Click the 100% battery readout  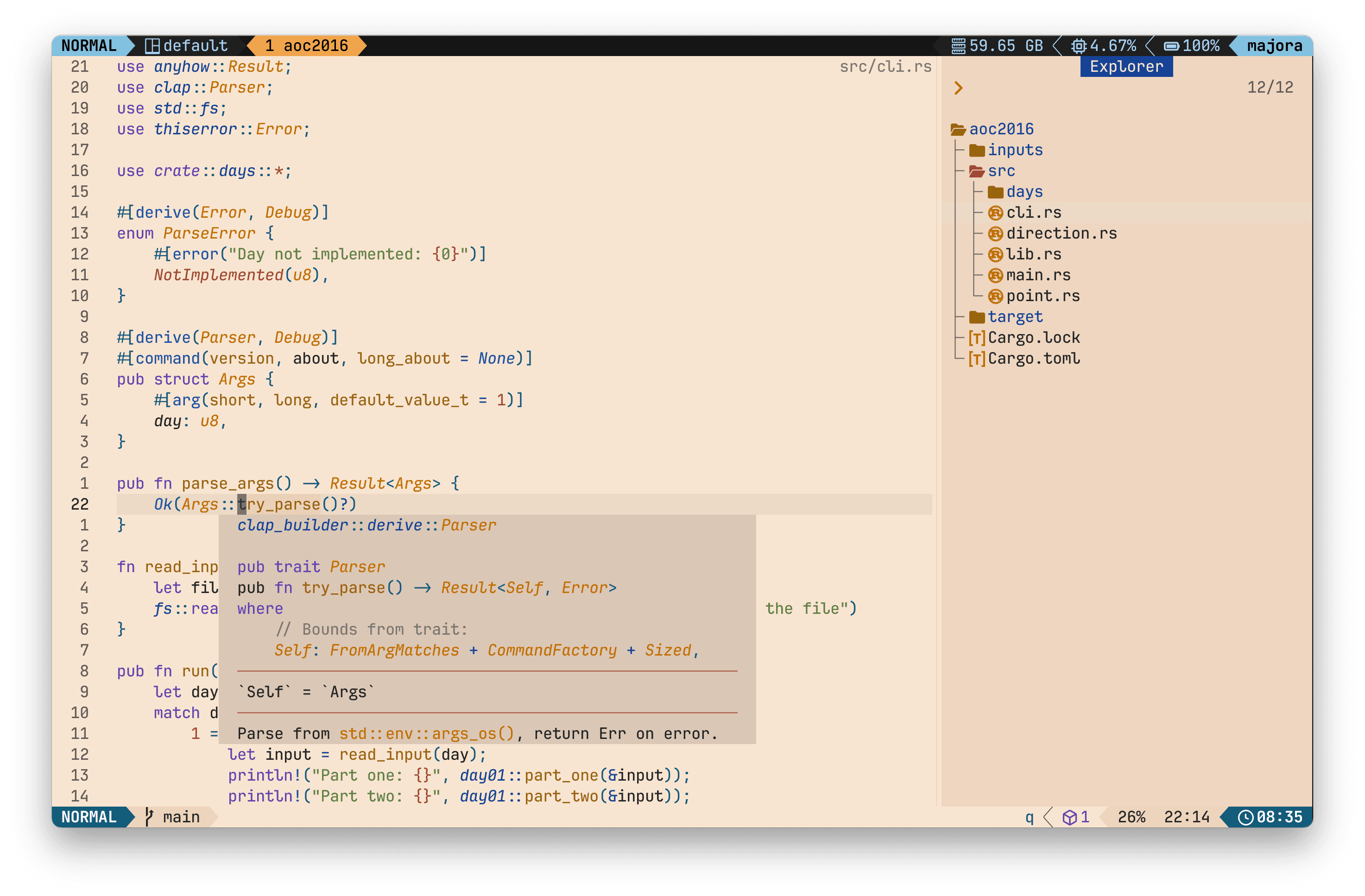pyautogui.click(x=1201, y=46)
